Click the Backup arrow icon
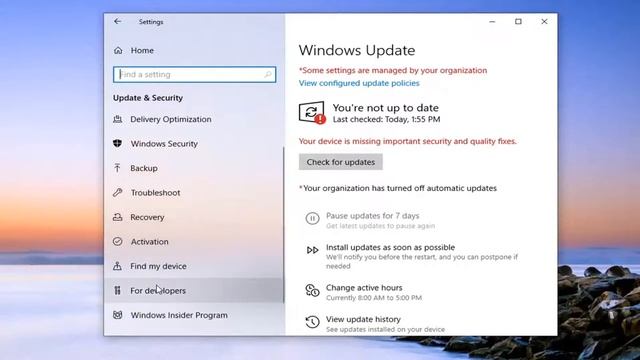This screenshot has height=360, width=640. click(118, 168)
